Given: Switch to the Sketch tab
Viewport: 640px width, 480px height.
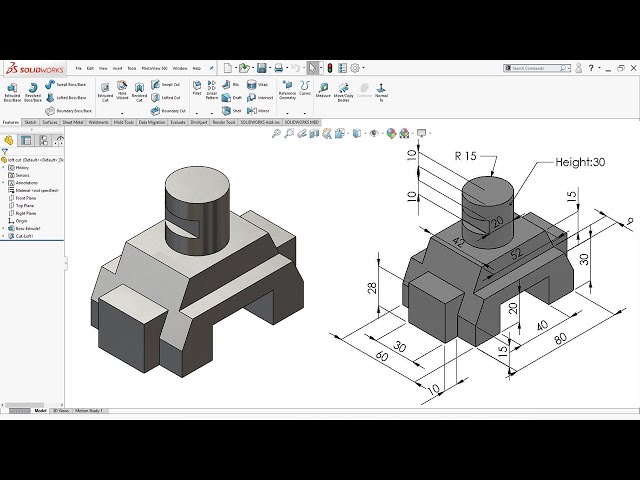Looking at the screenshot, I should pos(31,122).
